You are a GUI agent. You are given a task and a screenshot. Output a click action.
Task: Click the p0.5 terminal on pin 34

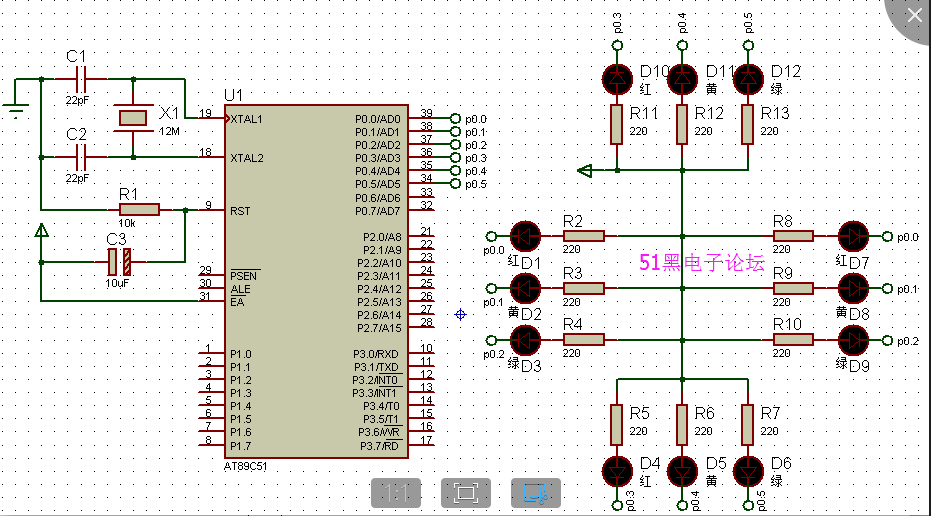pos(455,184)
